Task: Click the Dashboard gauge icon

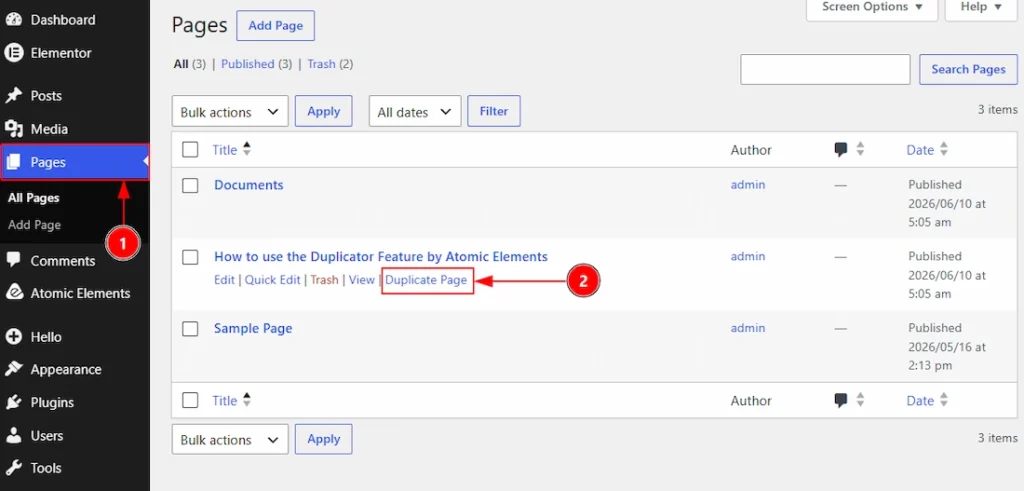Action: (x=14, y=20)
